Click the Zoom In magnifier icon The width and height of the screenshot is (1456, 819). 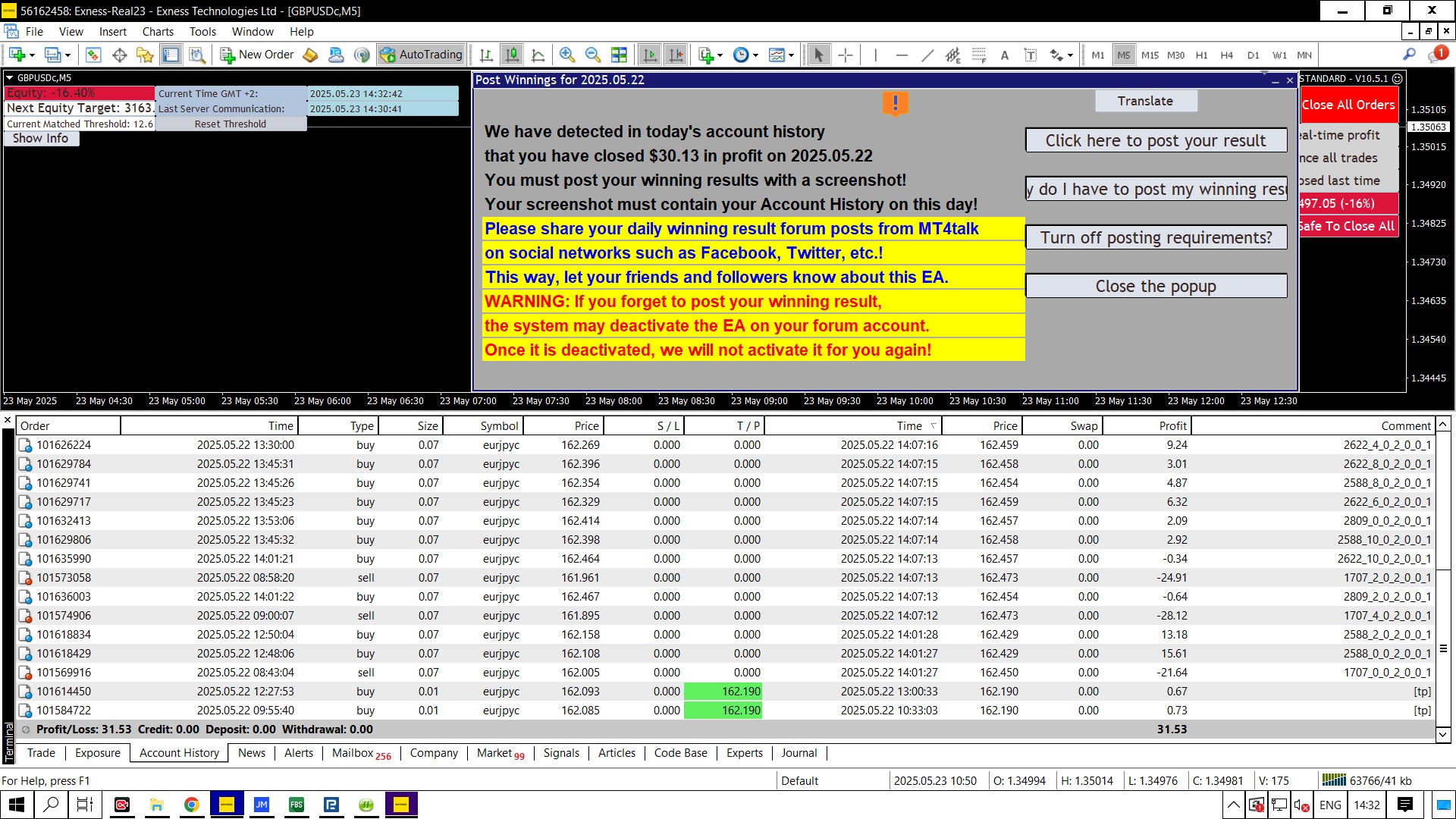[566, 55]
